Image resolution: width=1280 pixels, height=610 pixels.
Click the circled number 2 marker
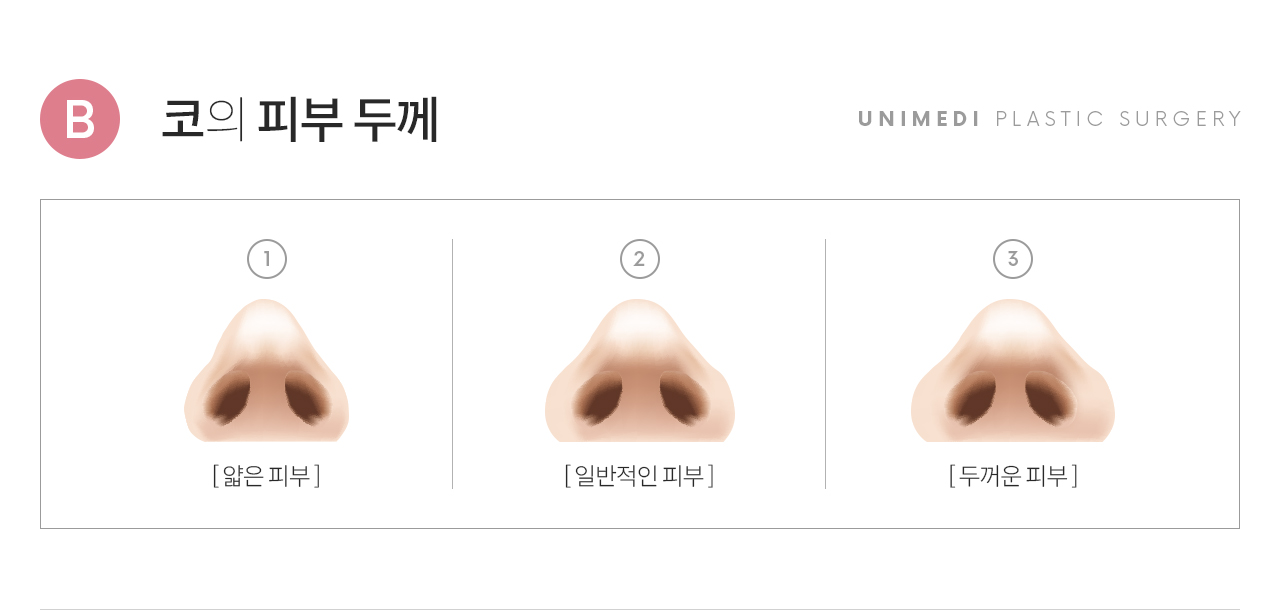(x=640, y=259)
